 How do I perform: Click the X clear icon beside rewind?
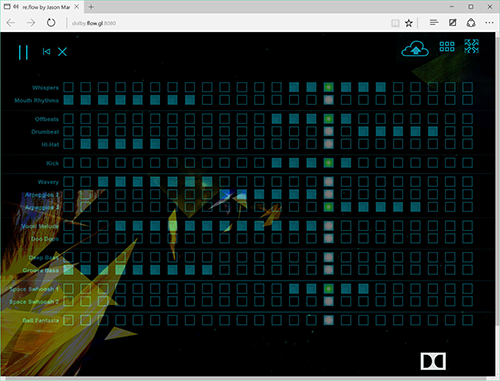coord(62,52)
